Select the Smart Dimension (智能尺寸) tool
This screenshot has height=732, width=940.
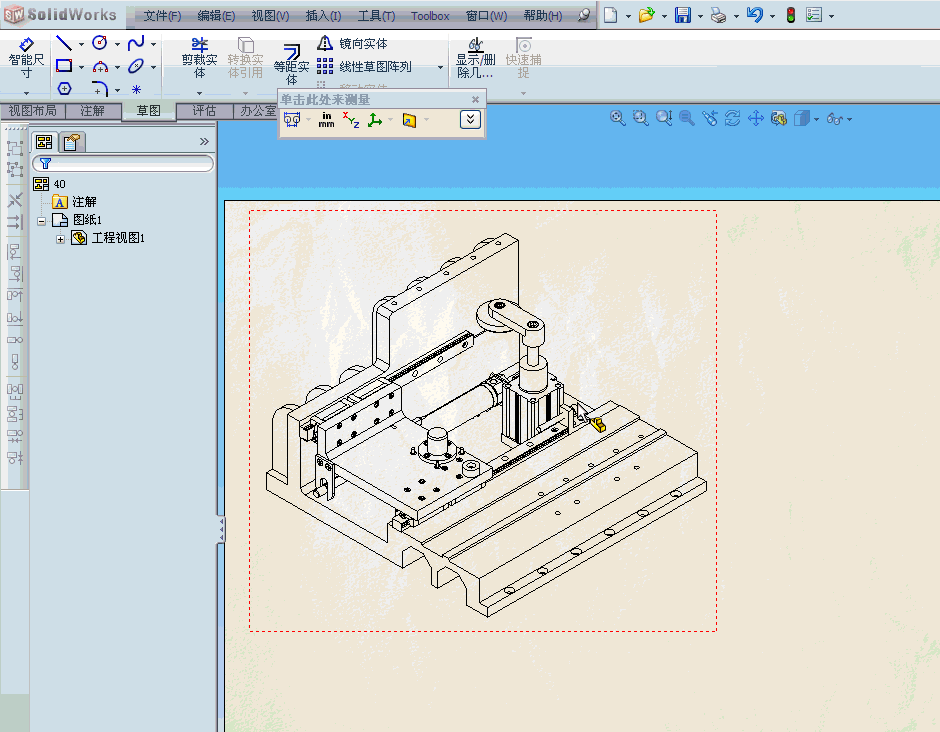[x=26, y=58]
